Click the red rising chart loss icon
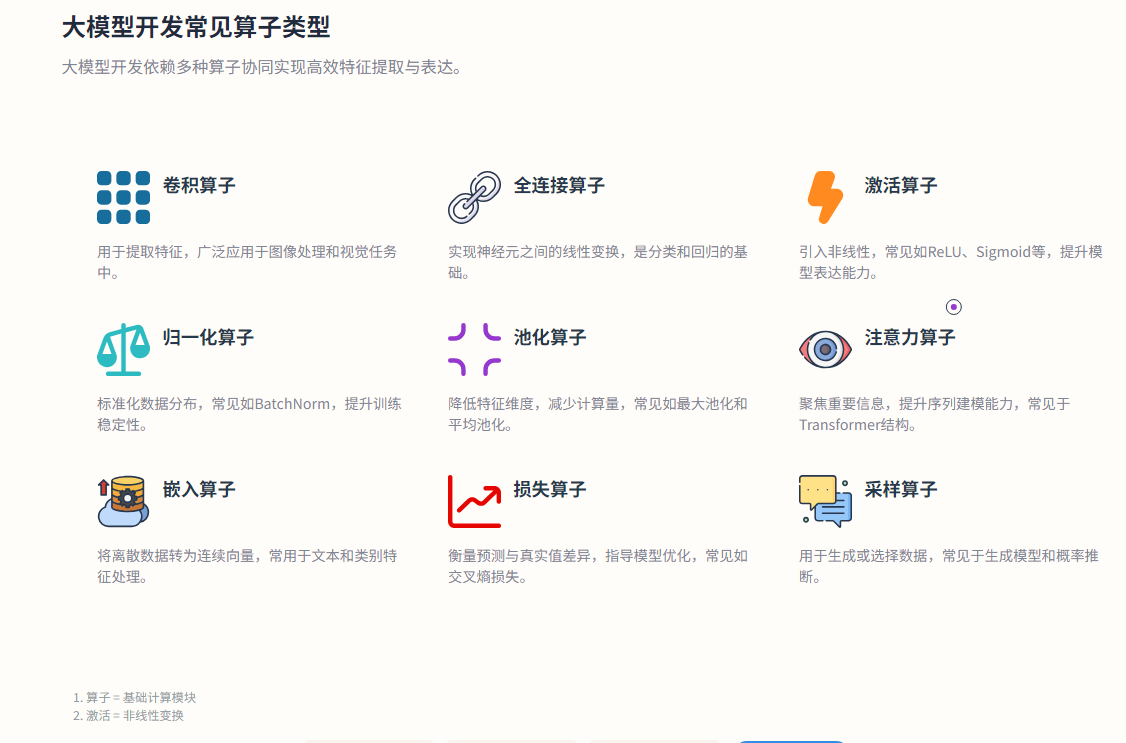 click(475, 501)
